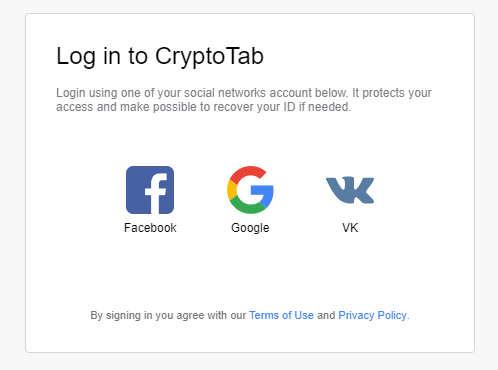498x370 pixels.
Task: Click the green arc of Google logo
Action: [x=248, y=207]
